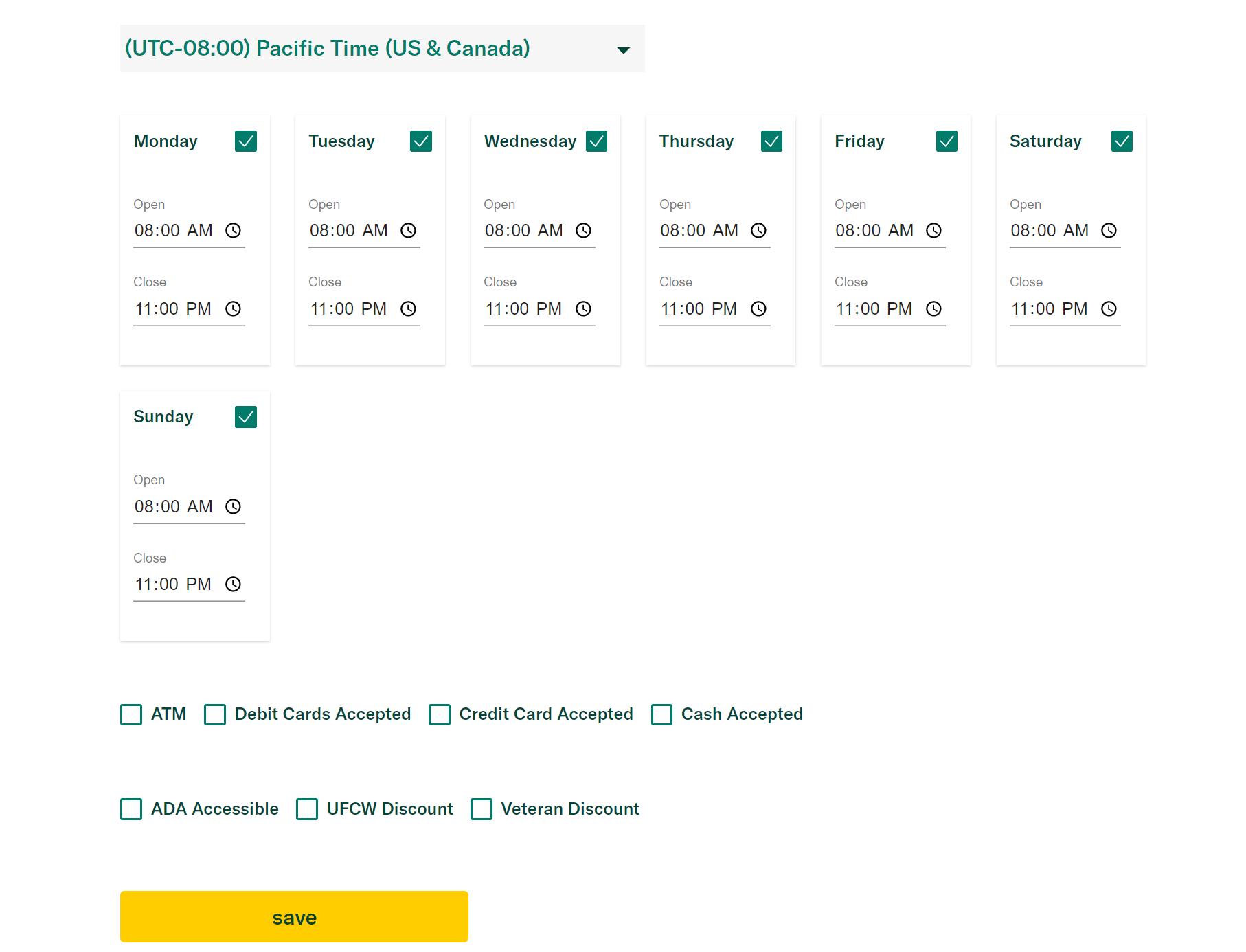This screenshot has width=1246, height=952.
Task: Open the clock picker for Saturday Close time
Action: [1109, 308]
